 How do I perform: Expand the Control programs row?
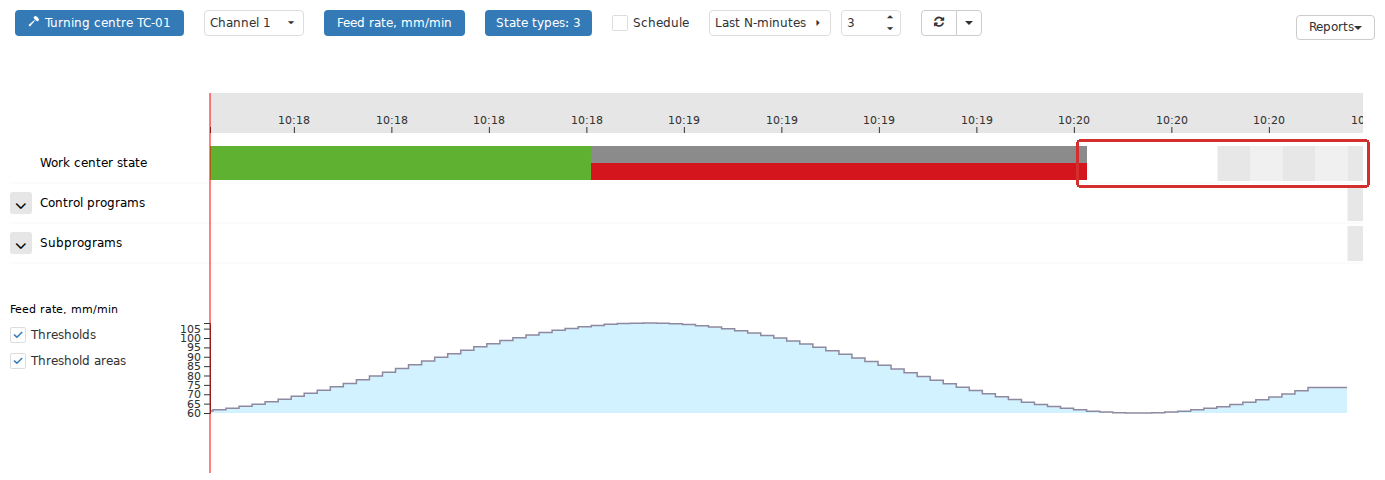pos(21,203)
